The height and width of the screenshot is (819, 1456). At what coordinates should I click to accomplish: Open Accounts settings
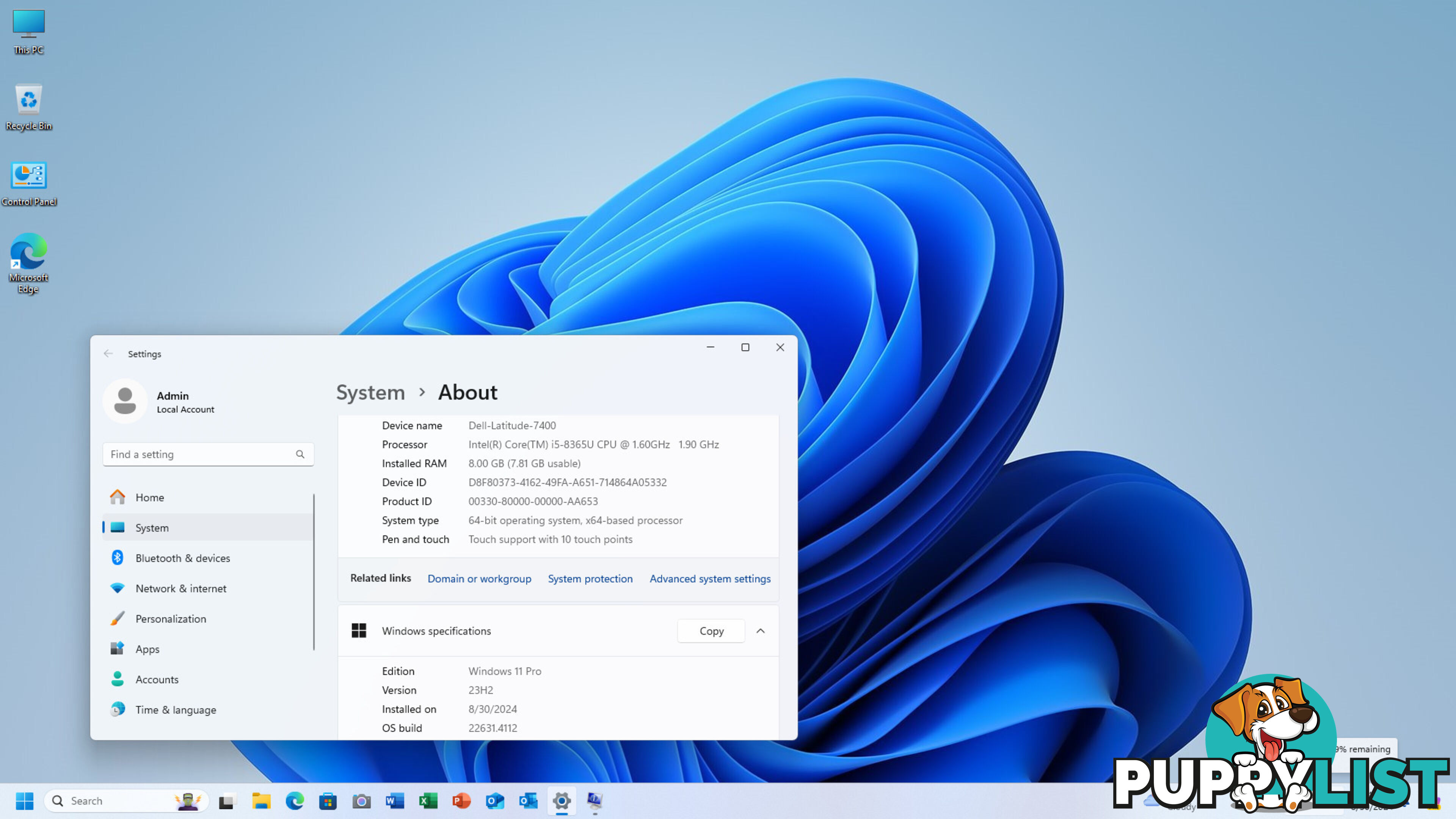(208, 679)
